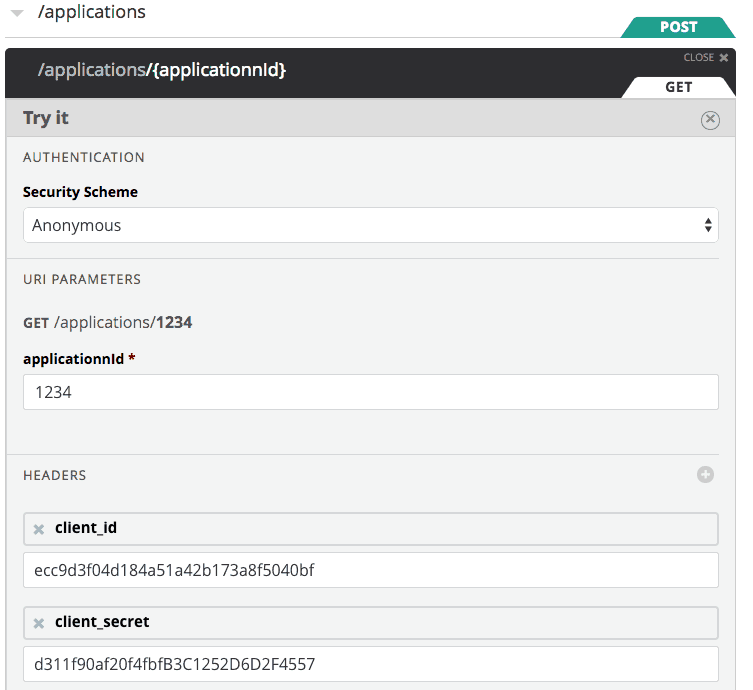Collapse the /applications resource triangle

17,13
